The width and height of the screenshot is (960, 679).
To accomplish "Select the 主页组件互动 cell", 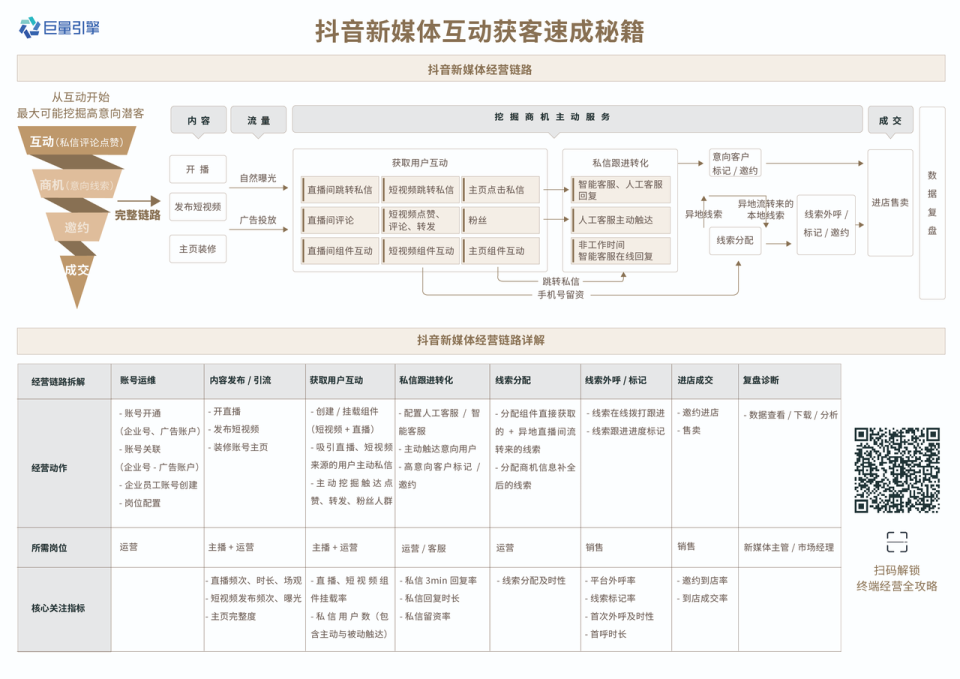I will point(501,250).
